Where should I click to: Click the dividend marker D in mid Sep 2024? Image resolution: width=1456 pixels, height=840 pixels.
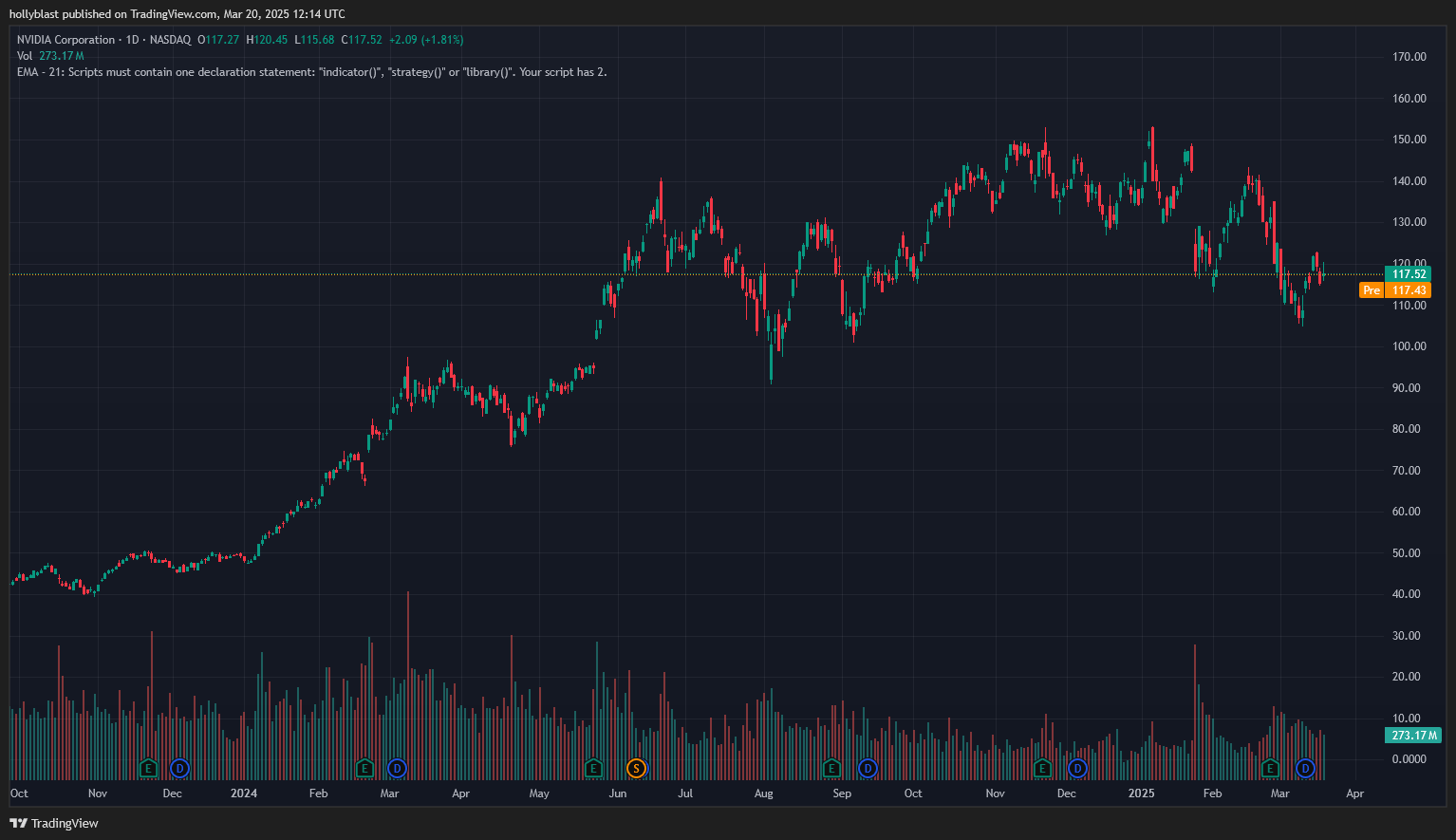click(x=867, y=768)
